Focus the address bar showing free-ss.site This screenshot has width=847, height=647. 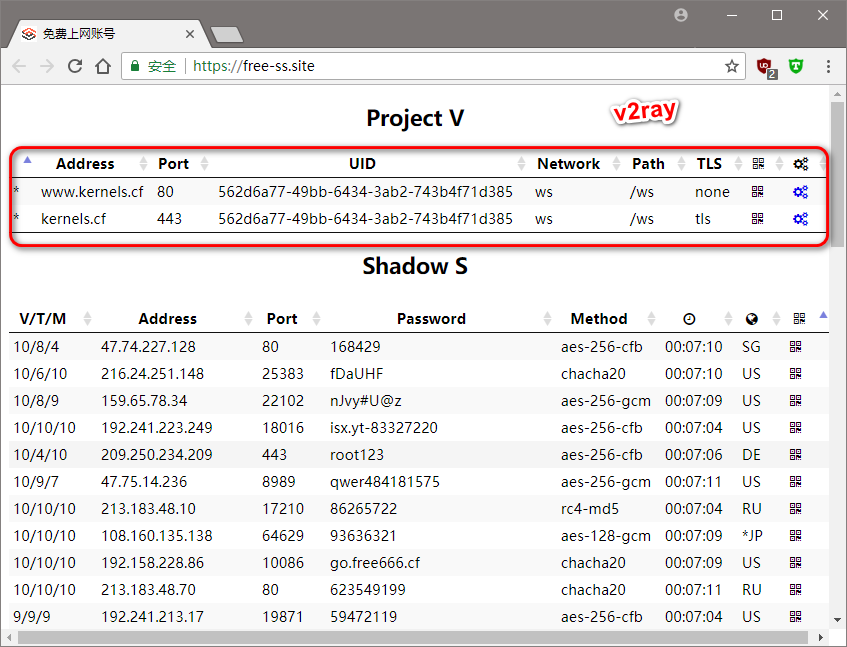(432, 66)
